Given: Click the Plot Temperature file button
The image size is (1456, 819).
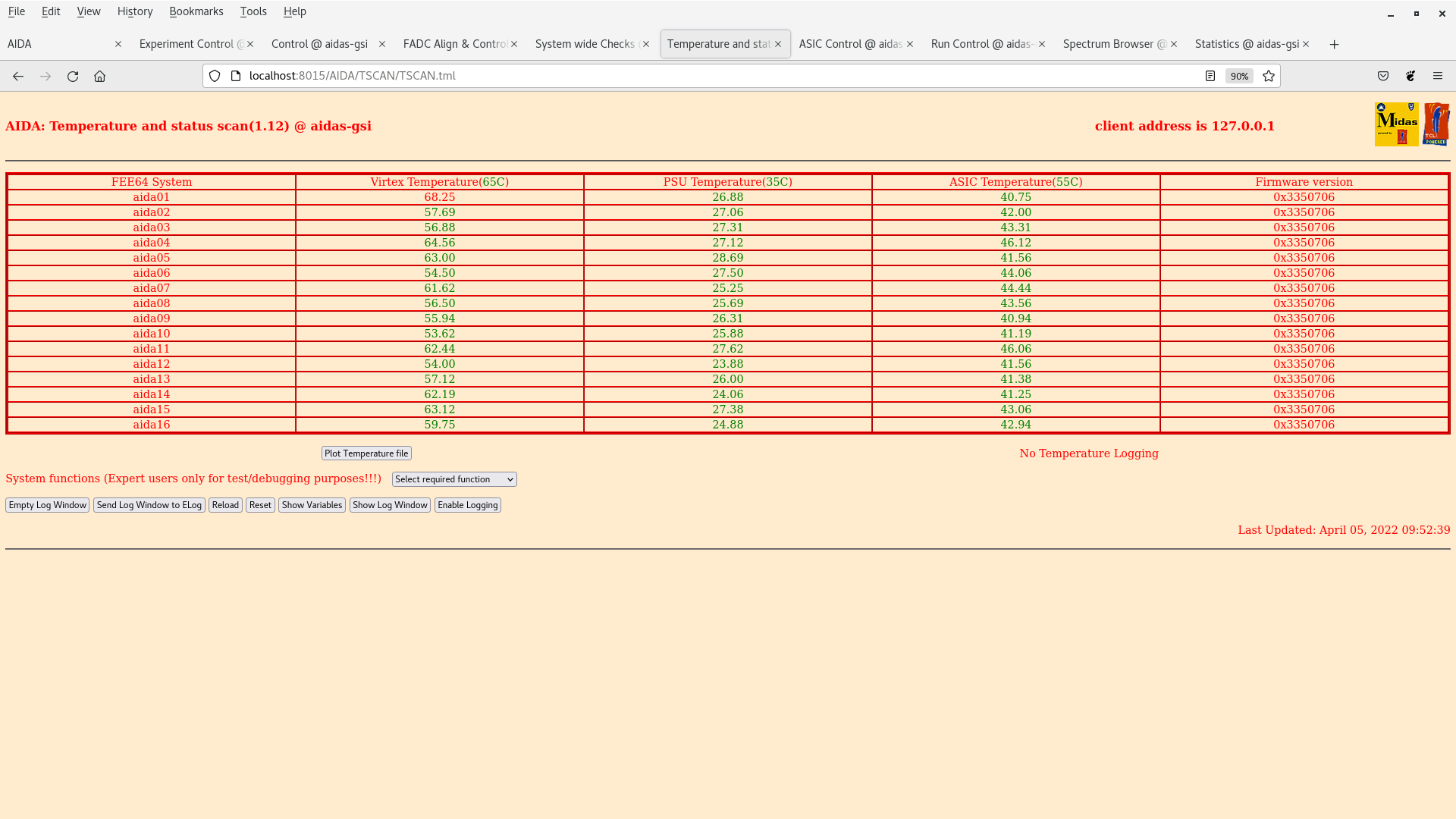Looking at the screenshot, I should (x=366, y=453).
